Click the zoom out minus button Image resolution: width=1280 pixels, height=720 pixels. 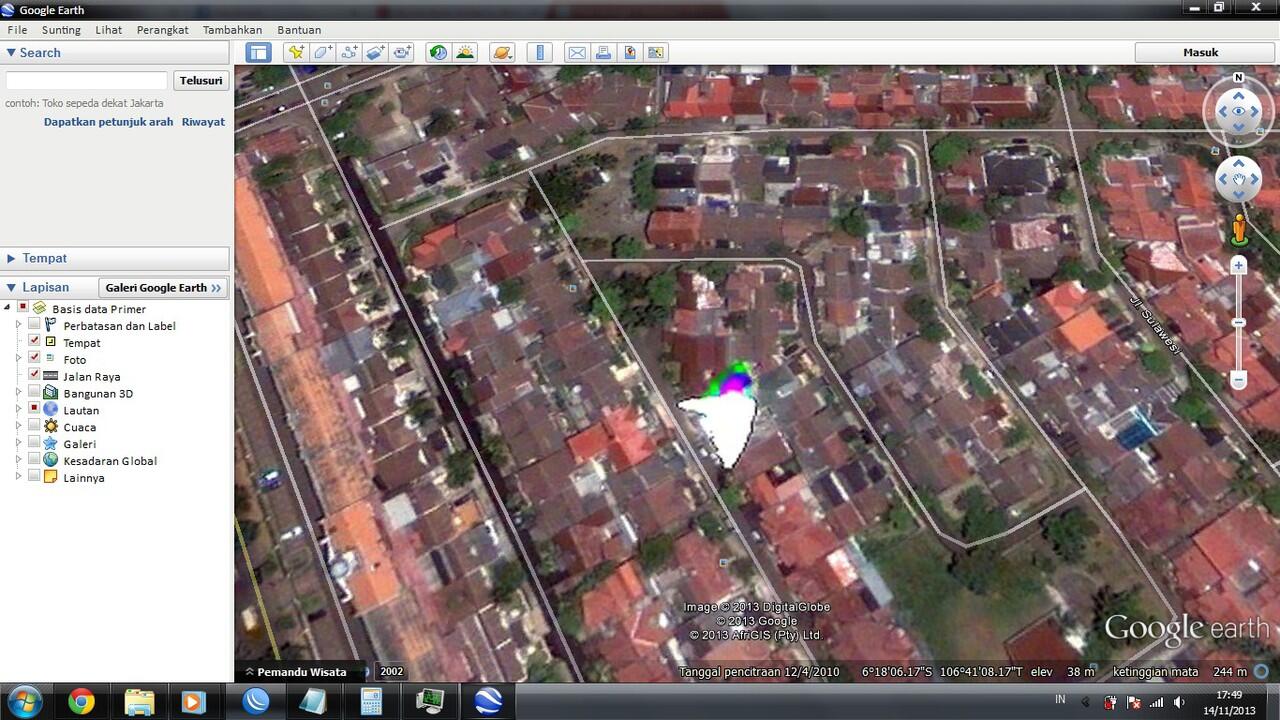pyautogui.click(x=1239, y=380)
